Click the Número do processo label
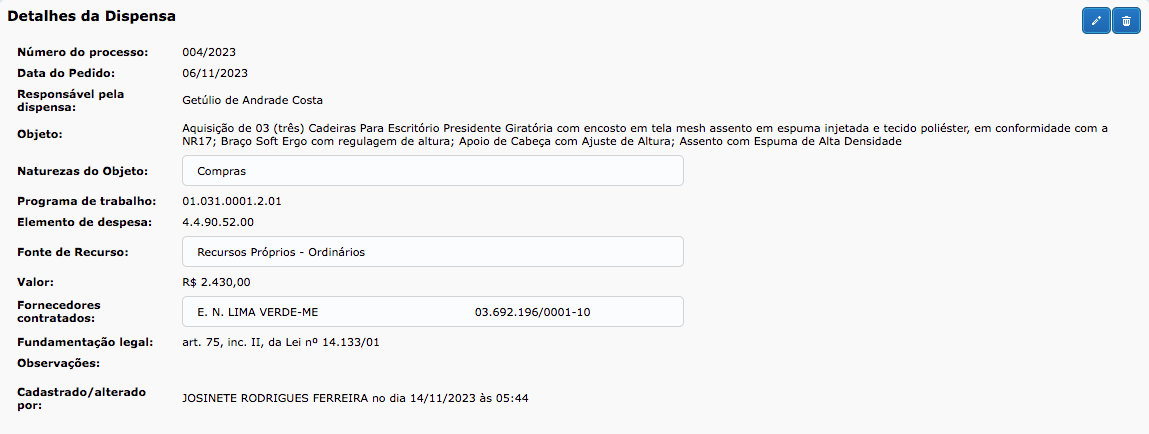Screen dimensions: 1149x434 click(83, 52)
